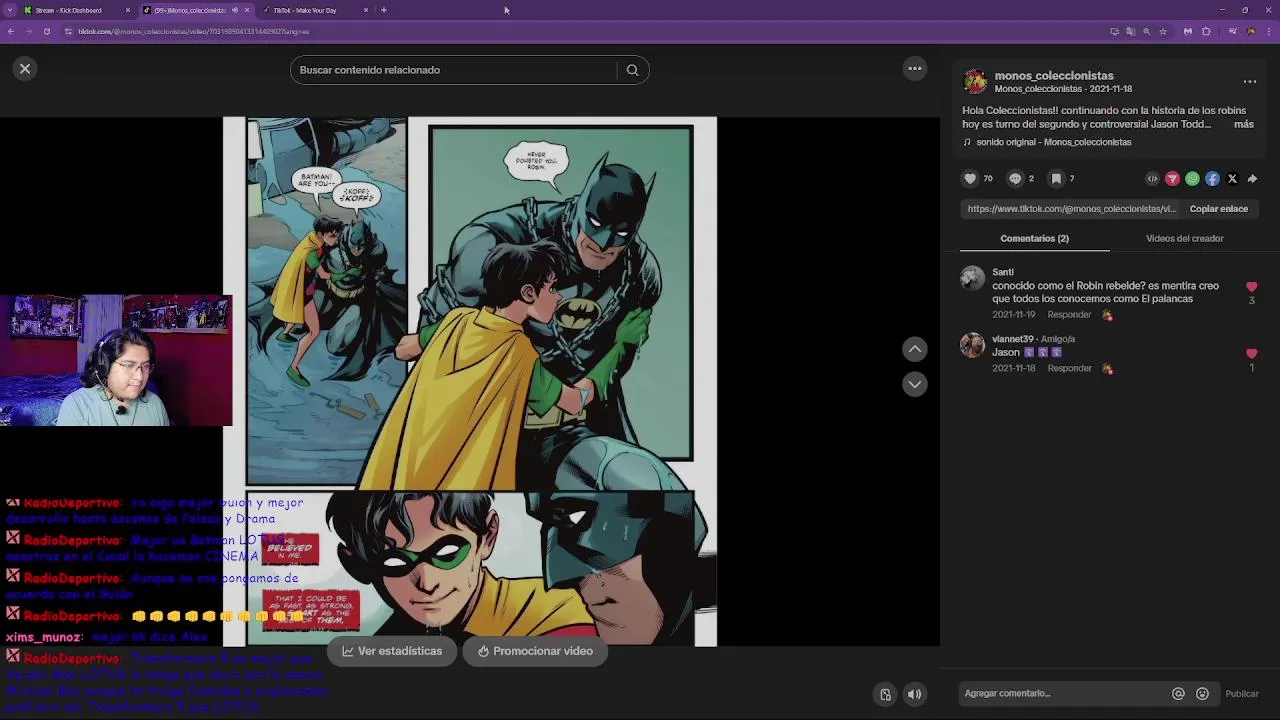Open monos_coleccionistas profile name
Viewport: 1280px width, 720px height.
tap(1054, 75)
